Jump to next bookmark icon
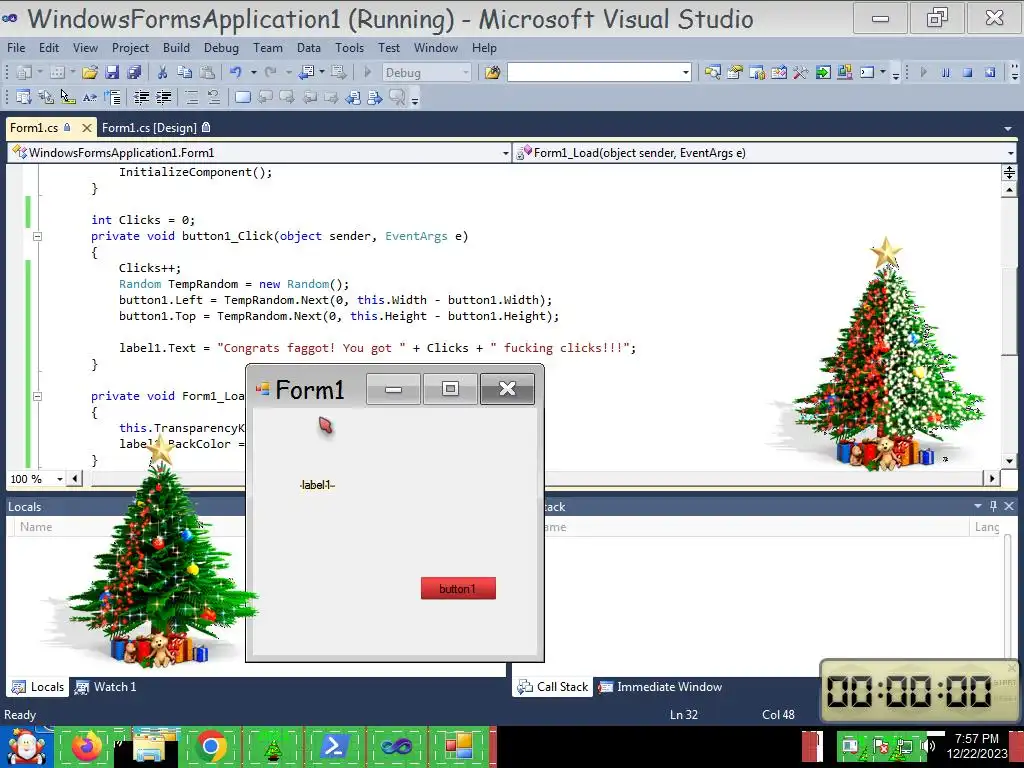The width and height of the screenshot is (1024, 768). point(287,97)
